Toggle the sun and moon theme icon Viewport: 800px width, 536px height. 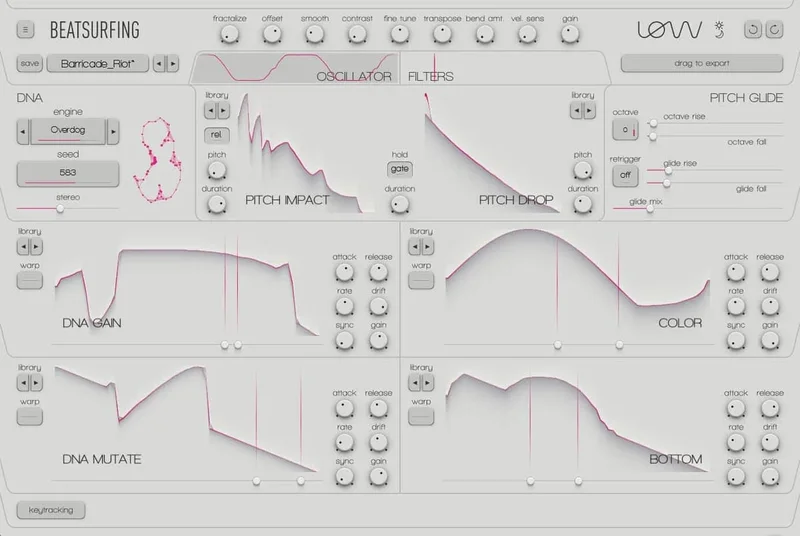[x=719, y=30]
